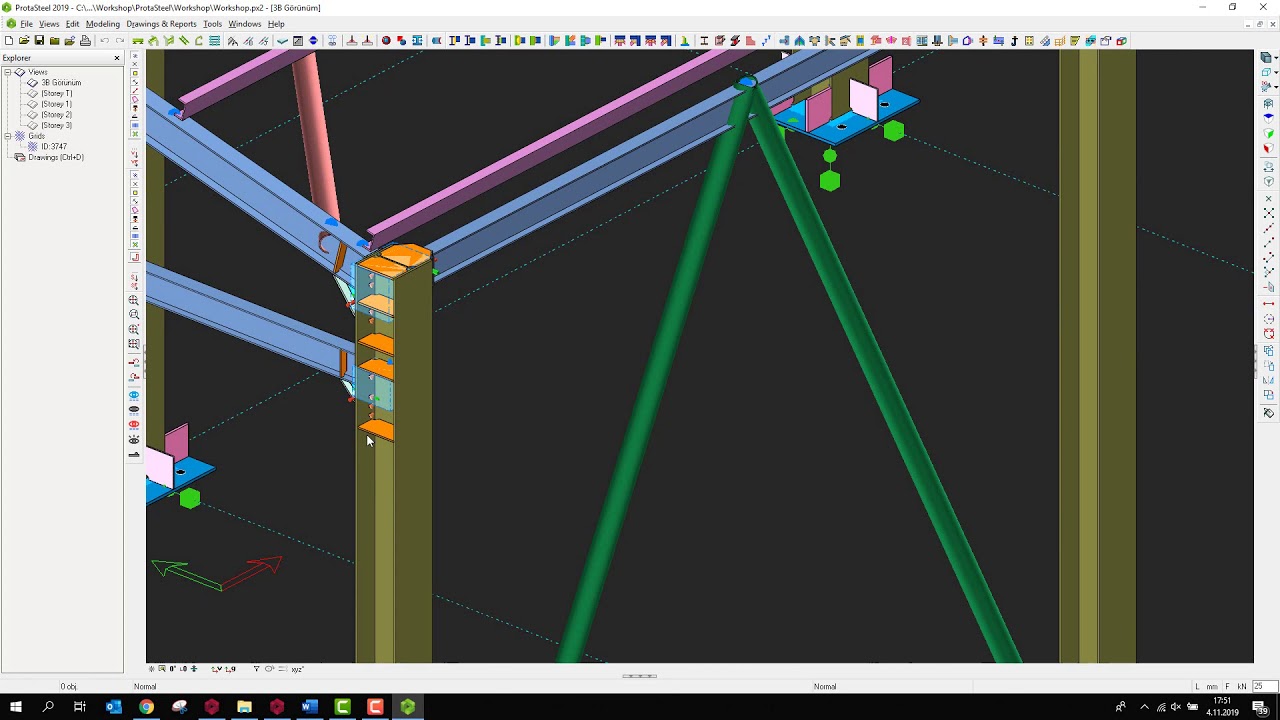Click the red eye visibility icon

click(134, 423)
